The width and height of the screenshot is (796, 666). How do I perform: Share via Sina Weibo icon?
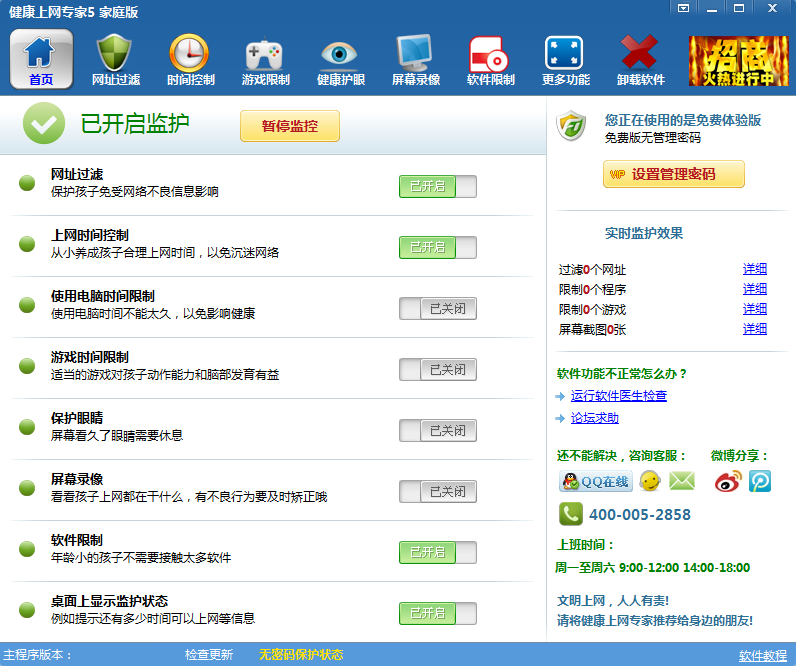point(728,481)
